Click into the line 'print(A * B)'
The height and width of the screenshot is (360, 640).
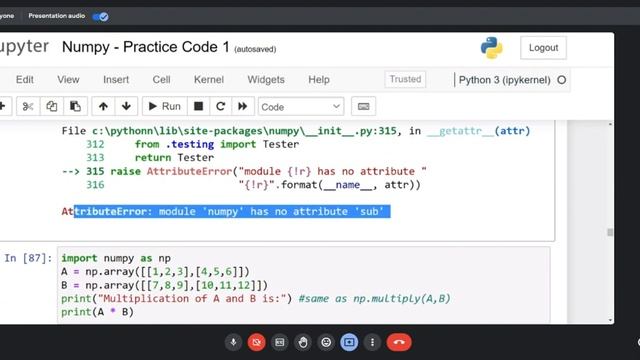(x=97, y=312)
